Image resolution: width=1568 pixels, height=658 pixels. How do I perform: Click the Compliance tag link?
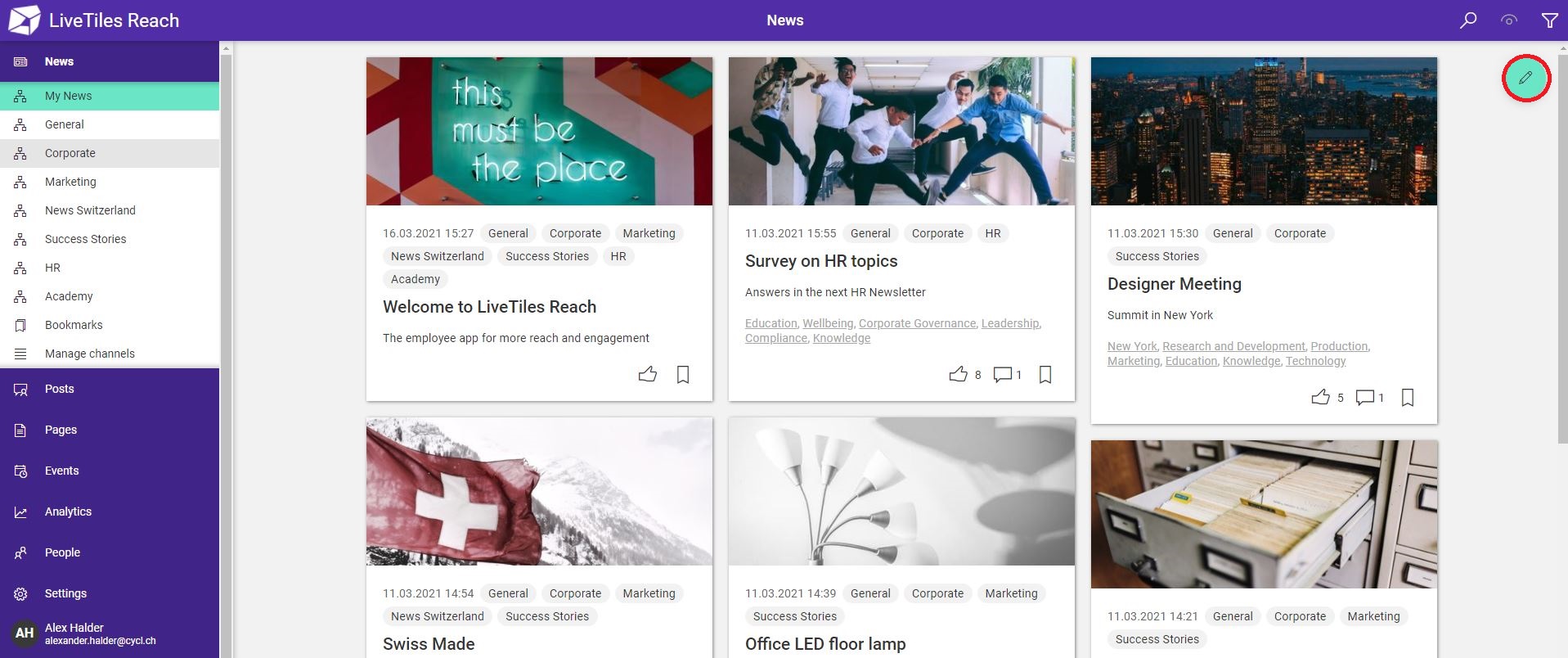tap(776, 338)
